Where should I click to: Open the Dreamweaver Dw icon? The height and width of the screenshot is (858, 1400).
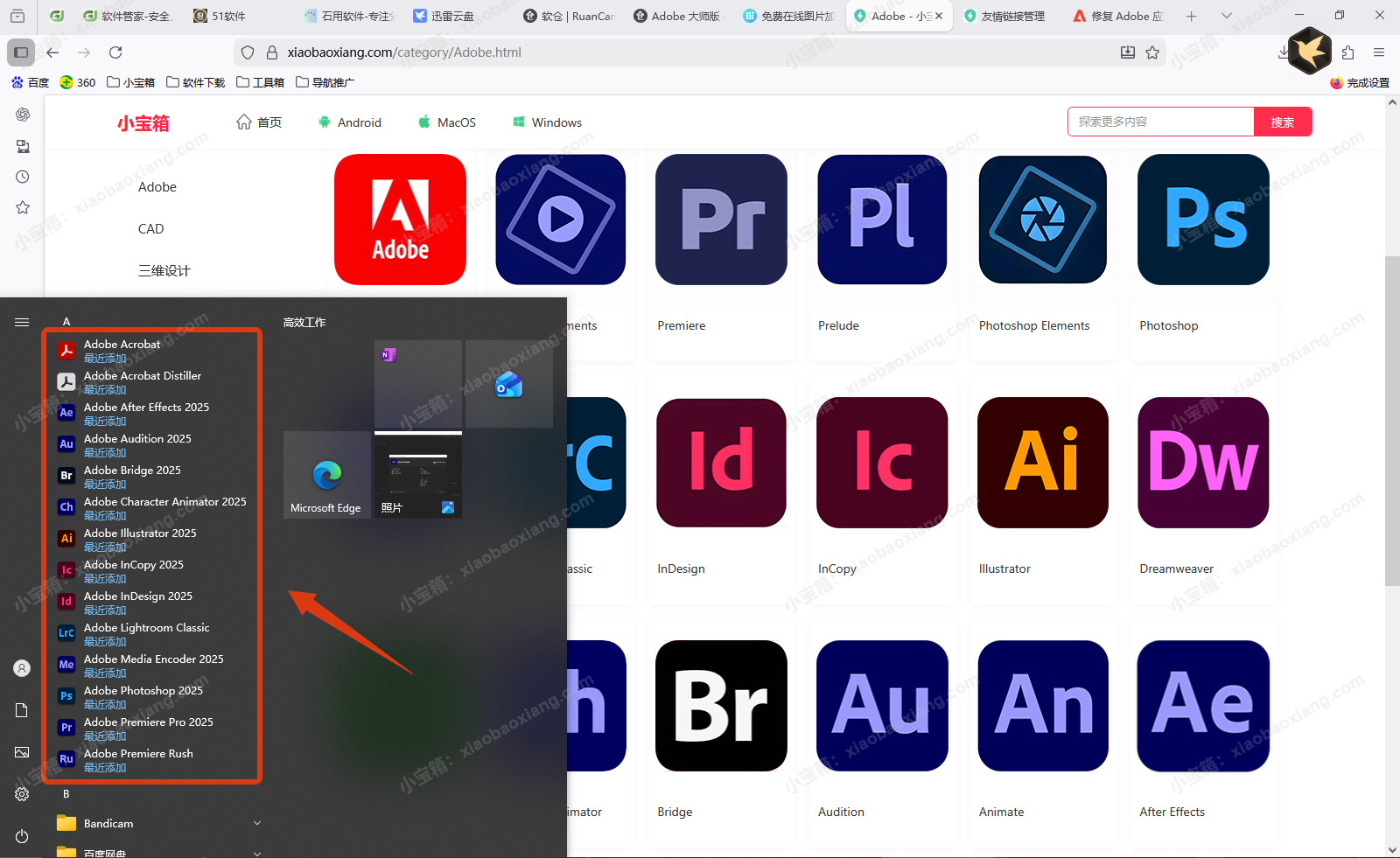(1202, 462)
